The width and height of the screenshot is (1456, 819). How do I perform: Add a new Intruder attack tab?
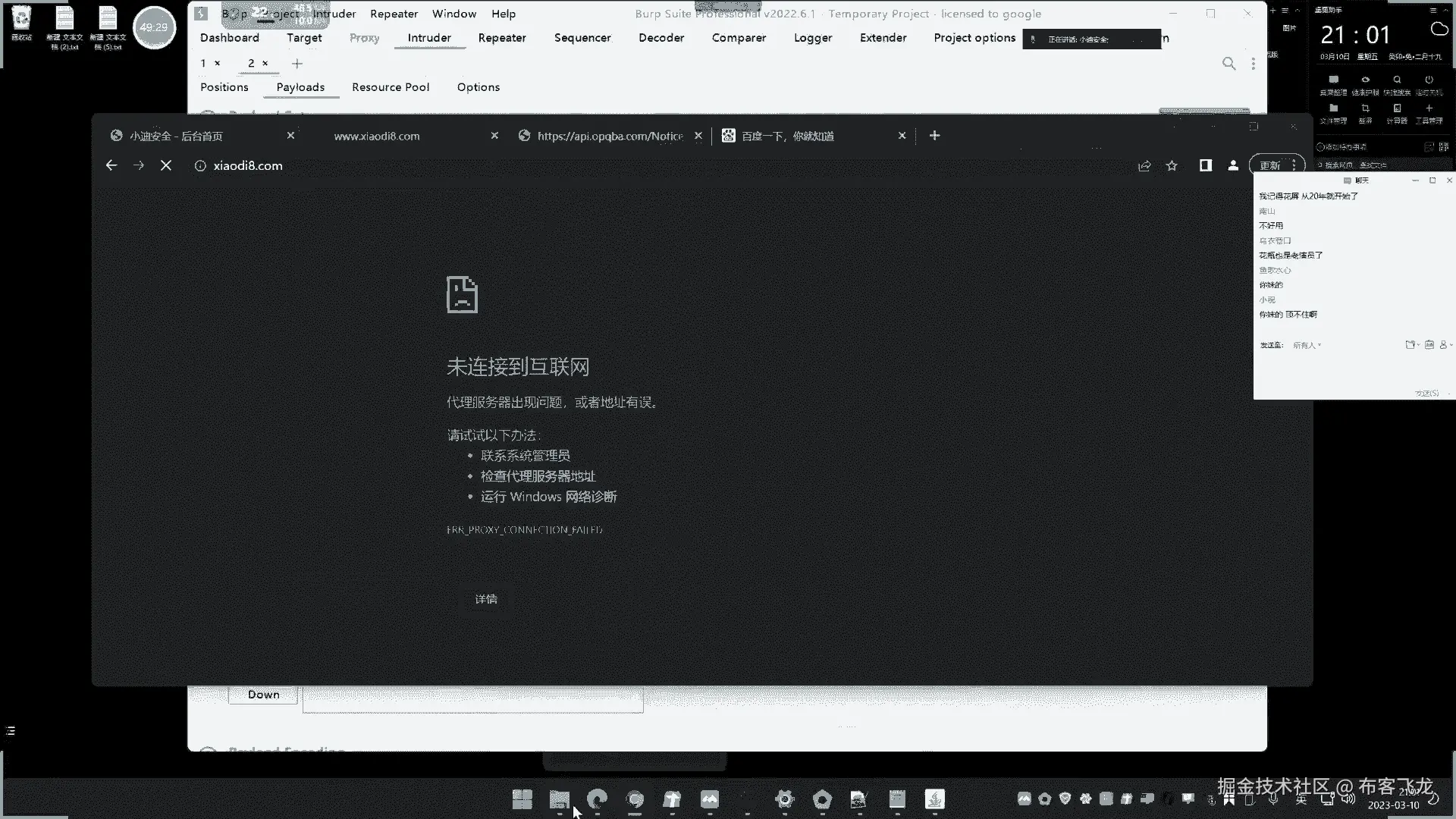click(297, 64)
